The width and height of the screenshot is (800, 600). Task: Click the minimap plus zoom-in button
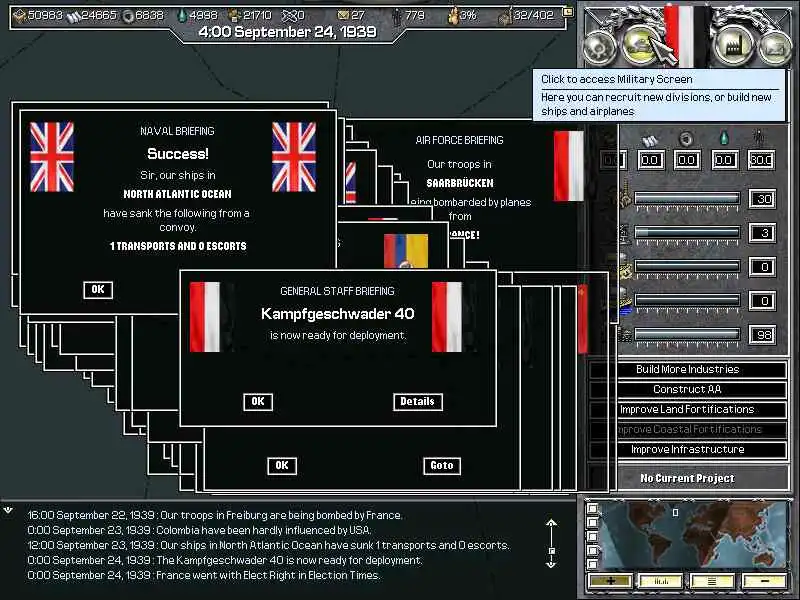(x=611, y=581)
